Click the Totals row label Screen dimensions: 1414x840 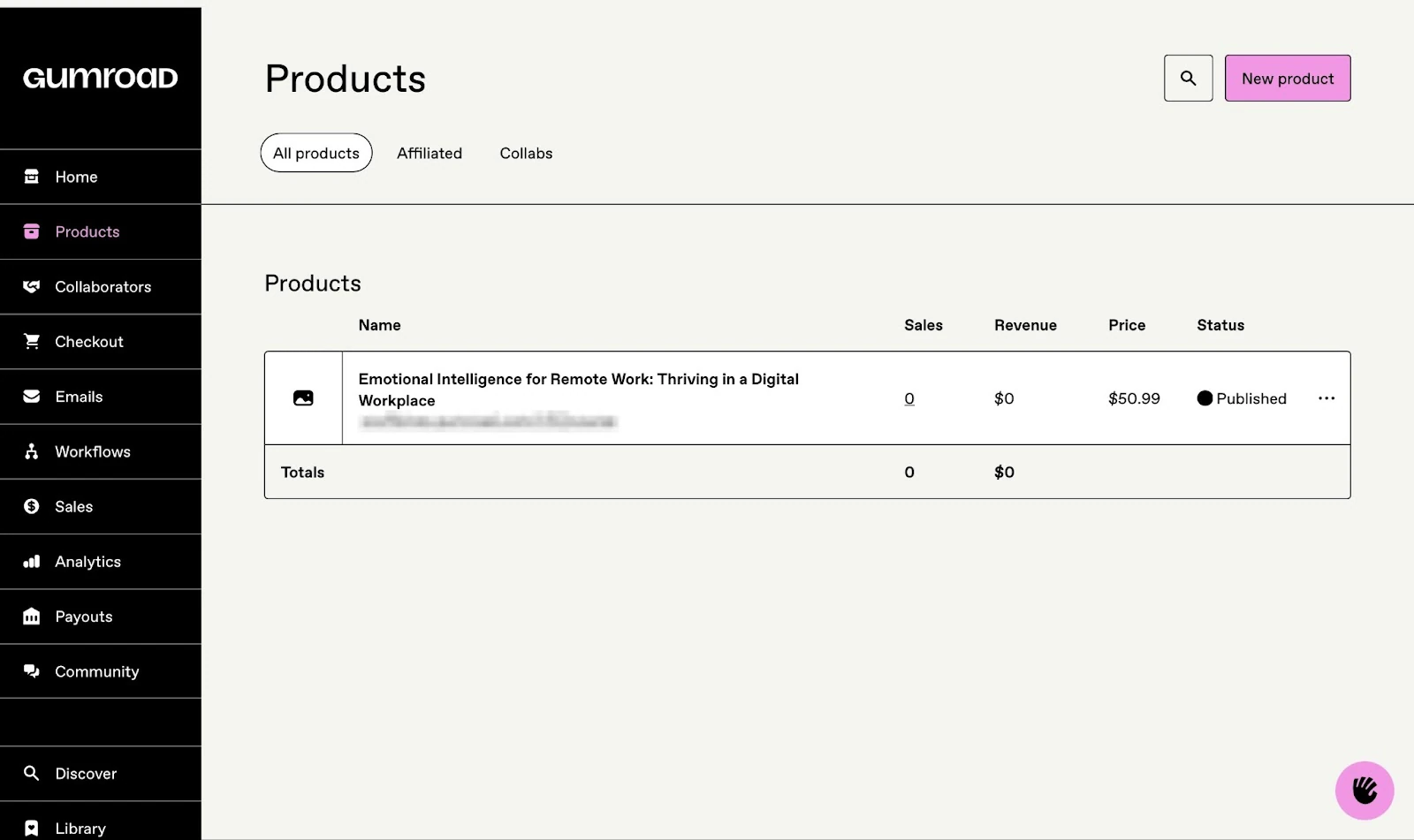302,473
